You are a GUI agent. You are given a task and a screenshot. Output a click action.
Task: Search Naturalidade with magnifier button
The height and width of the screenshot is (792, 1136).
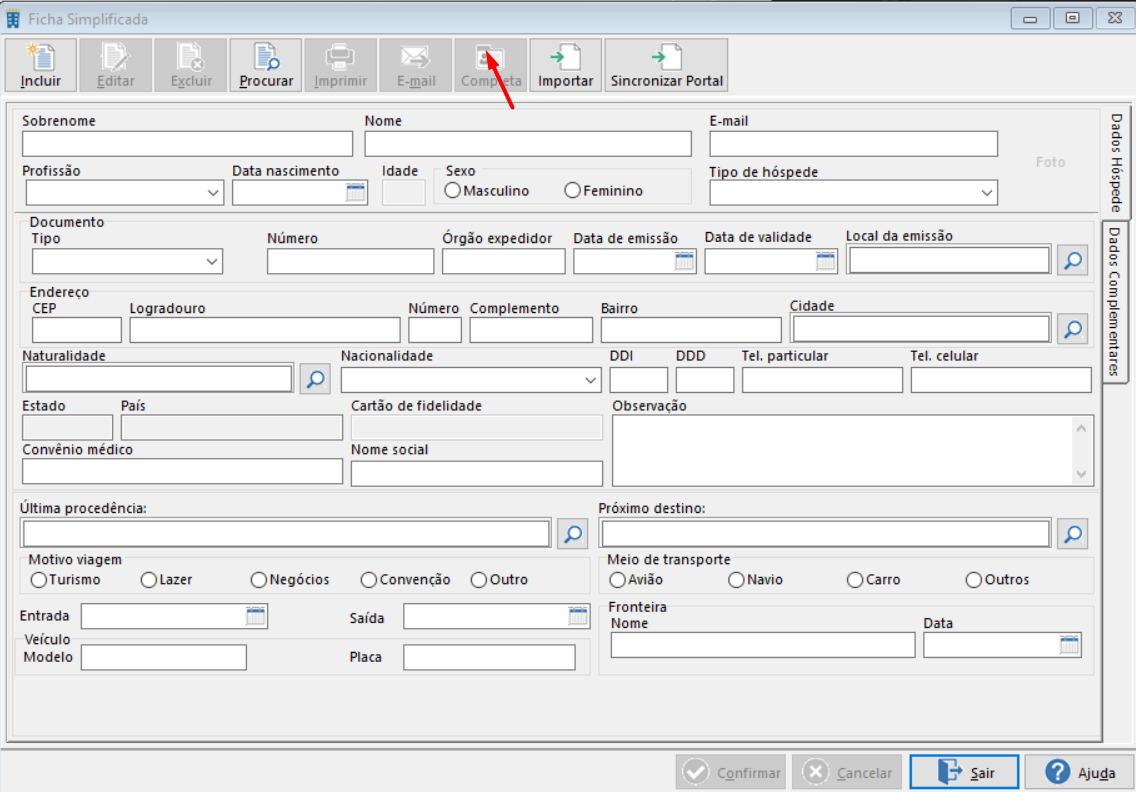(x=315, y=379)
